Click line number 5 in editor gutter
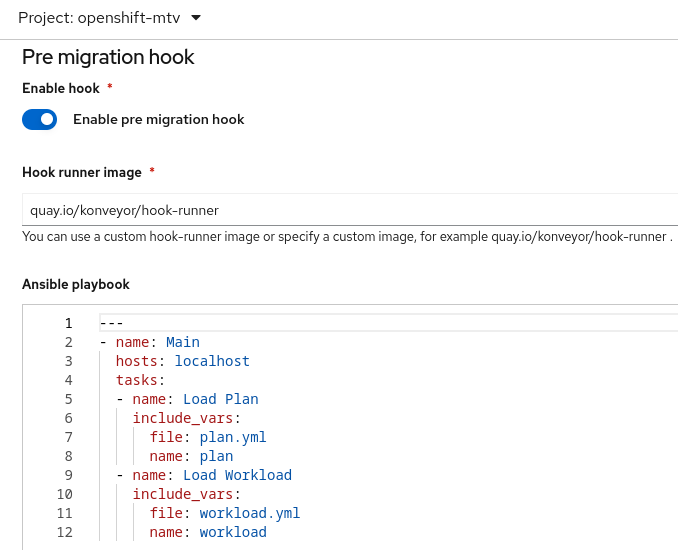Image resolution: width=678 pixels, height=550 pixels. click(68, 399)
